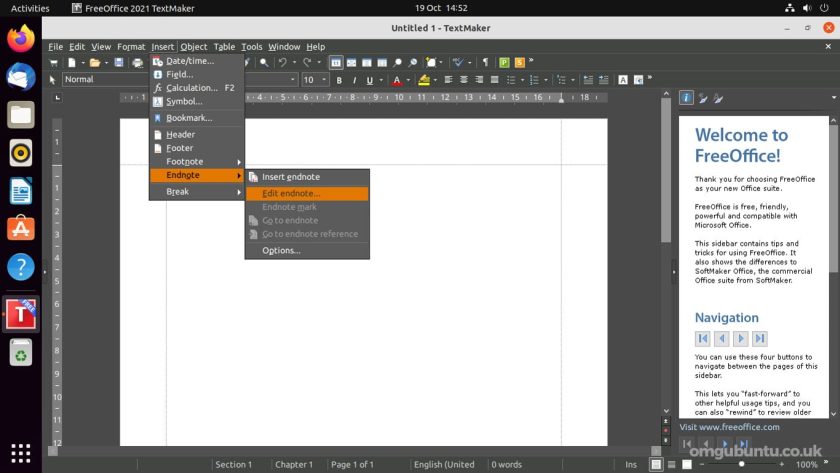Click the spell check icon

(x=458, y=63)
